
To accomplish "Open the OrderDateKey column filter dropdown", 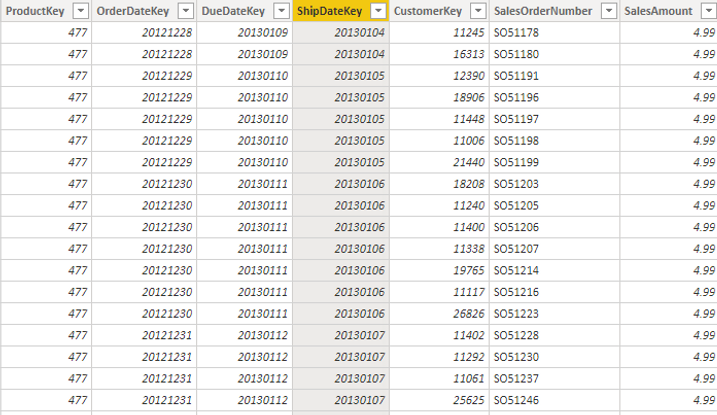I will (186, 11).
